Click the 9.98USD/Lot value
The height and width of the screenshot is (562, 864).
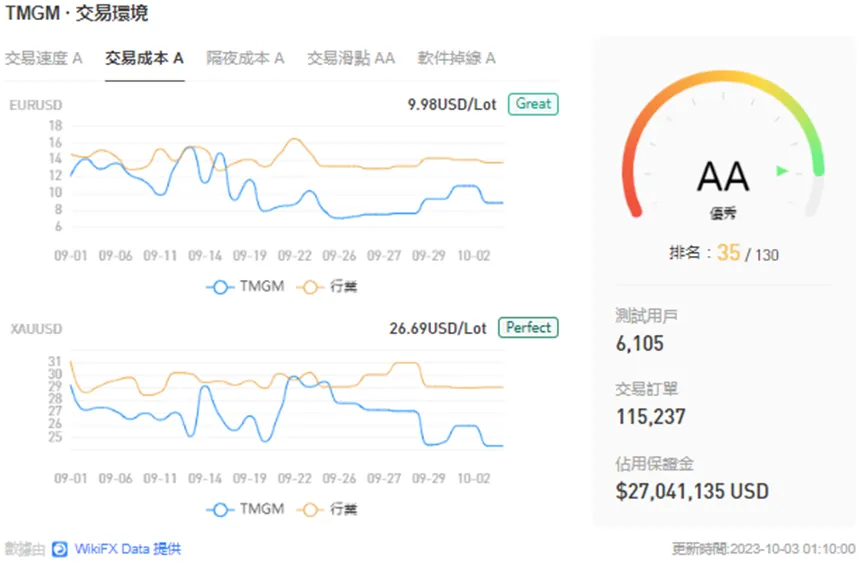pyautogui.click(x=452, y=104)
